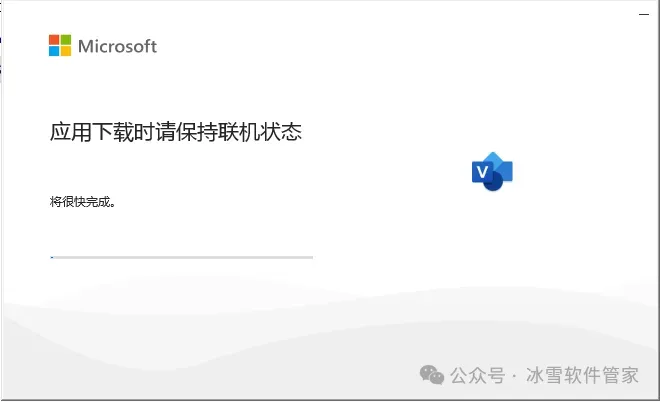660x402 pixels.
Task: Click the WeChat icon in the watermark
Action: (432, 375)
